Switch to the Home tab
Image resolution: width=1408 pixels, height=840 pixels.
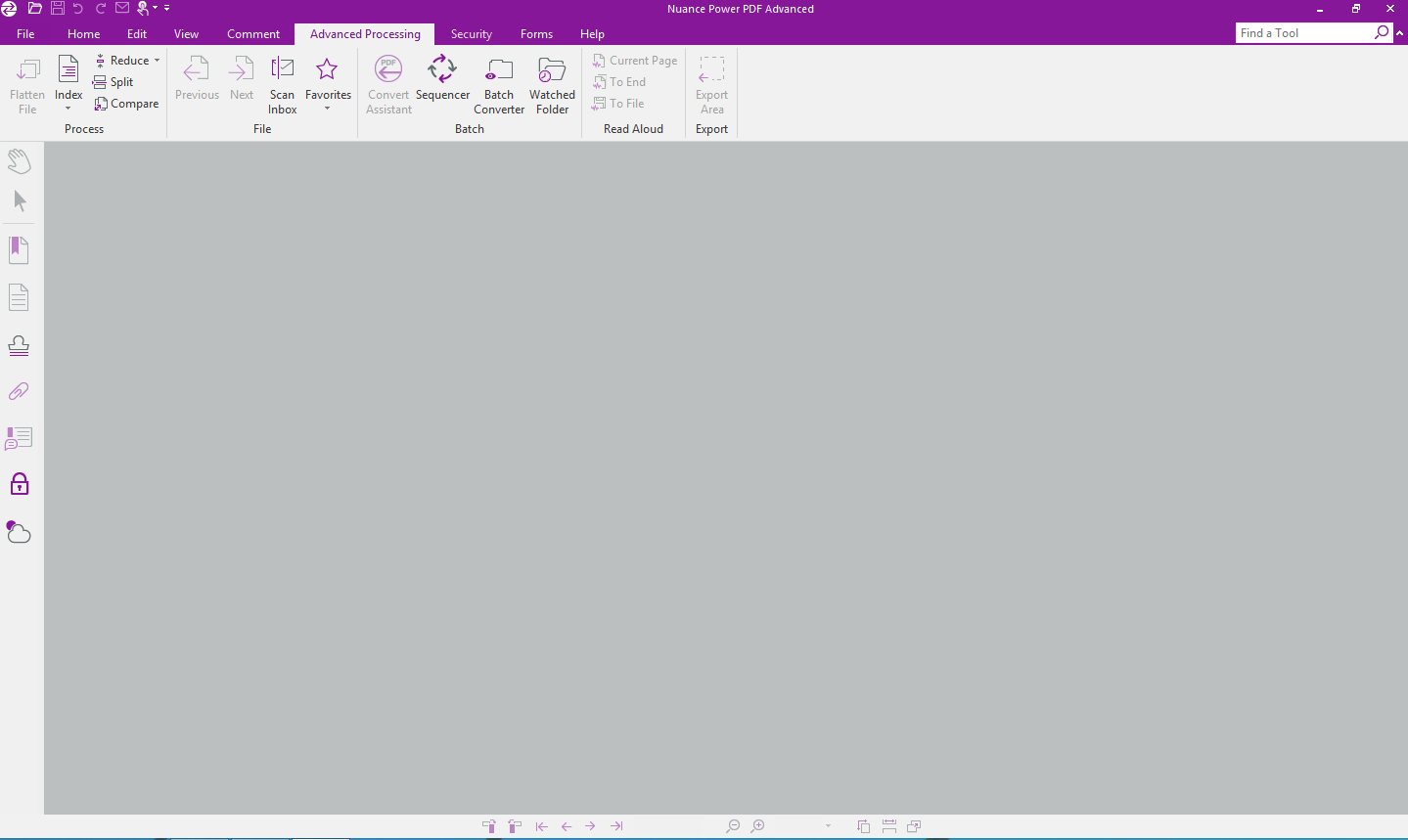[x=83, y=34]
